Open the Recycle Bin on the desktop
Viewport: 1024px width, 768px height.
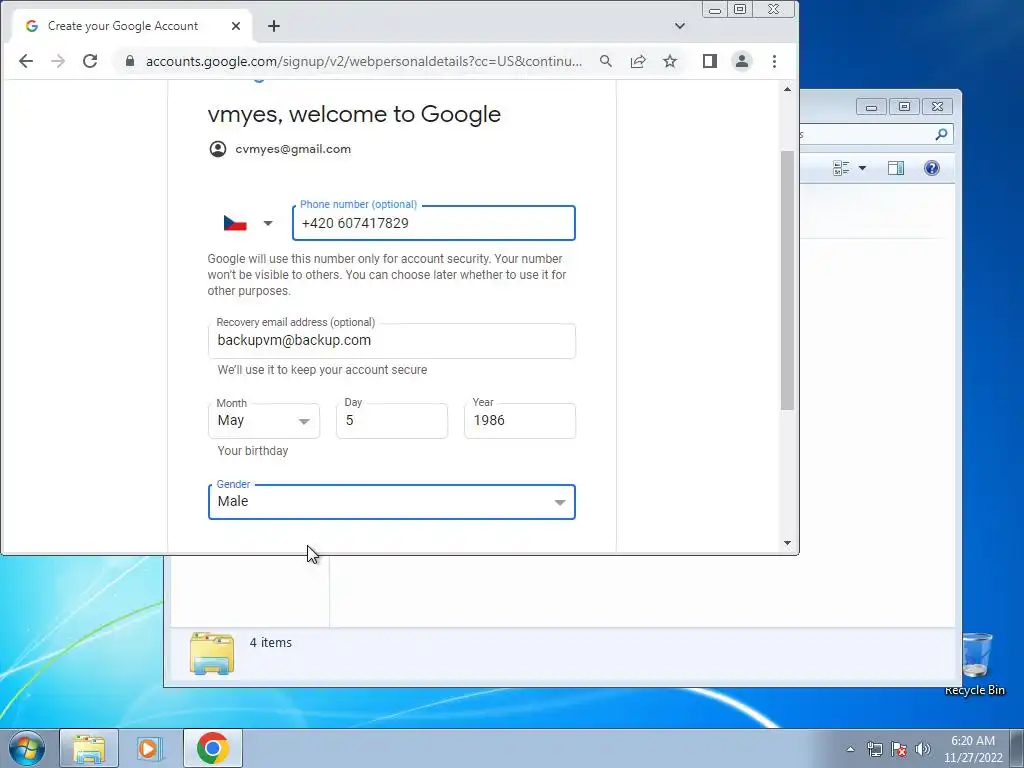(977, 664)
